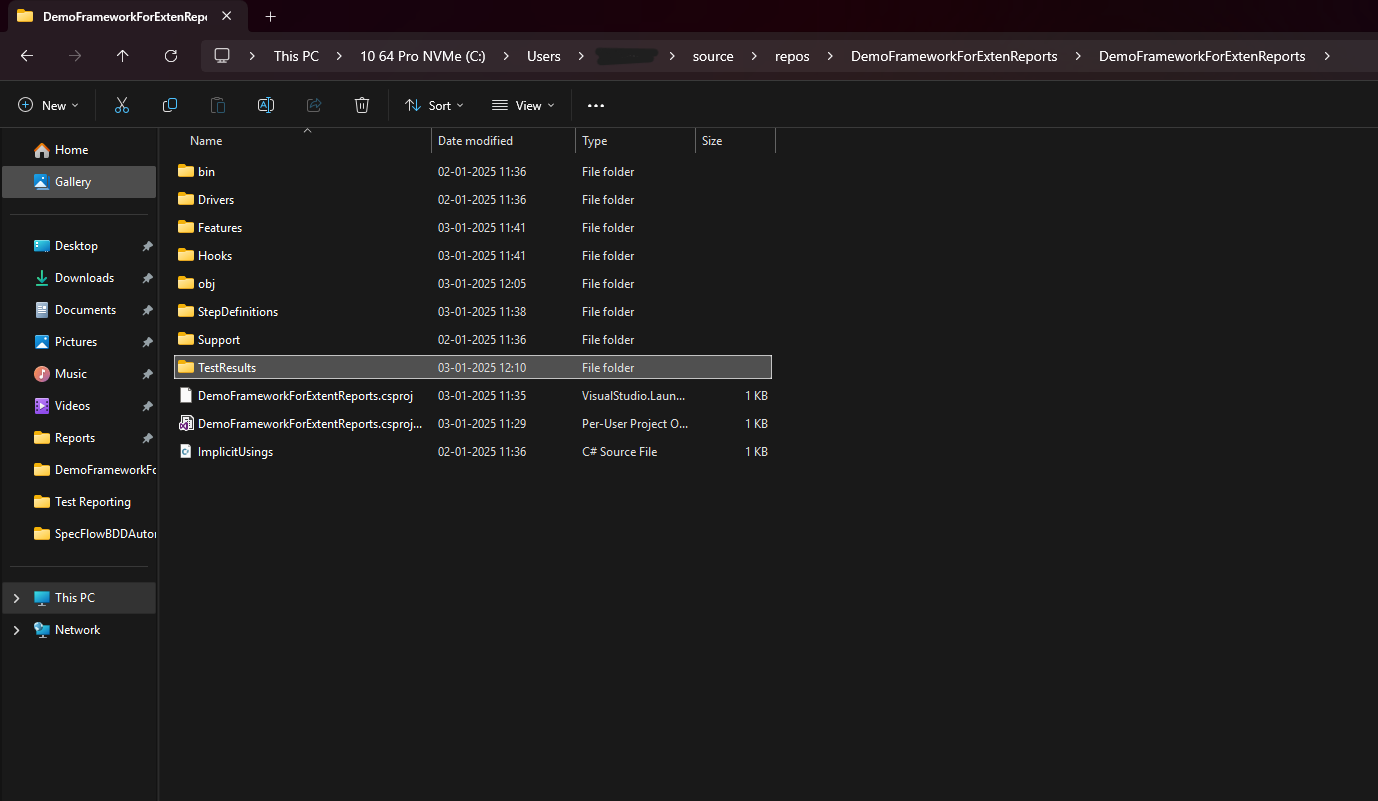The height and width of the screenshot is (801, 1378).
Task: Click the Rename icon in toolbar
Action: point(266,105)
